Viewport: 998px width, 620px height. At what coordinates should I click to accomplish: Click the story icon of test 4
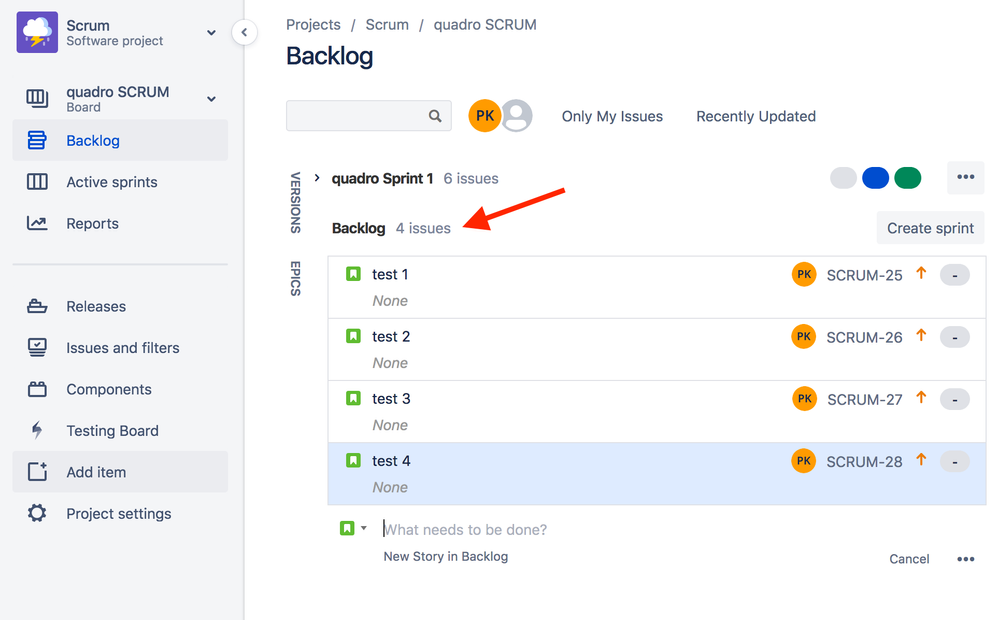pyautogui.click(x=353, y=460)
